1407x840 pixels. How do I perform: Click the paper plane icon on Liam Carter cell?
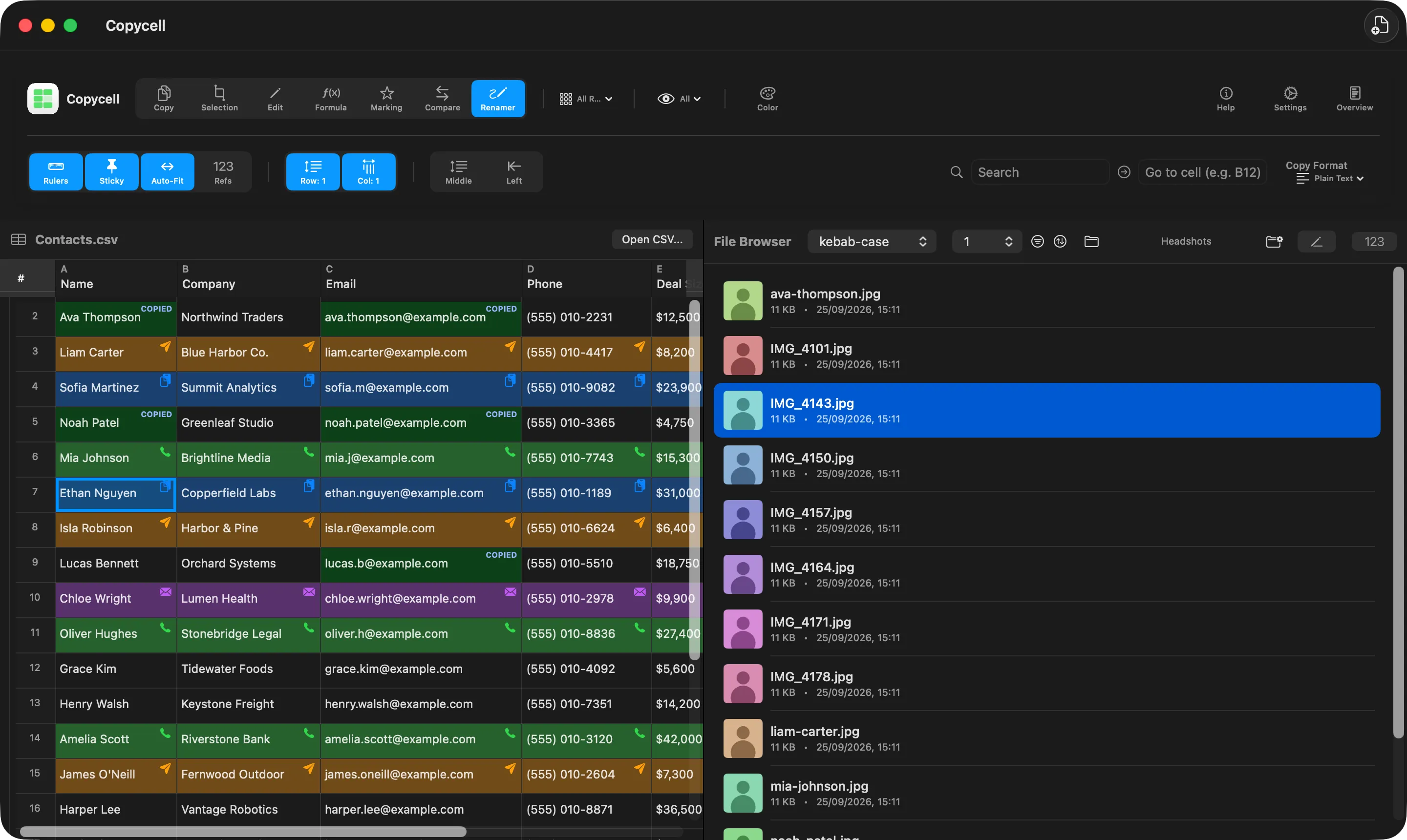click(165, 346)
